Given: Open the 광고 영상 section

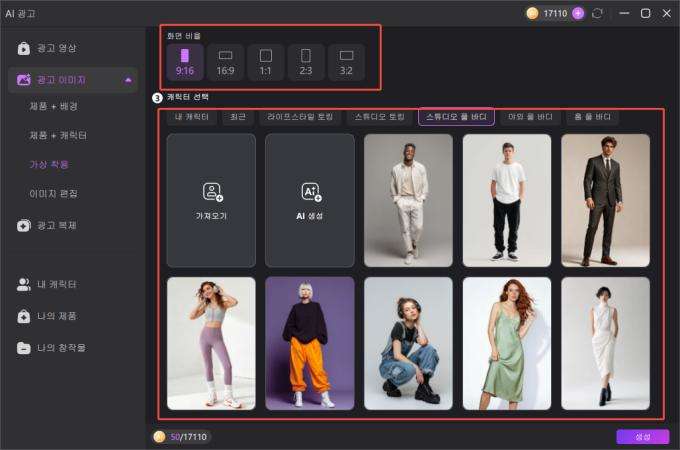Looking at the screenshot, I should tap(73, 48).
